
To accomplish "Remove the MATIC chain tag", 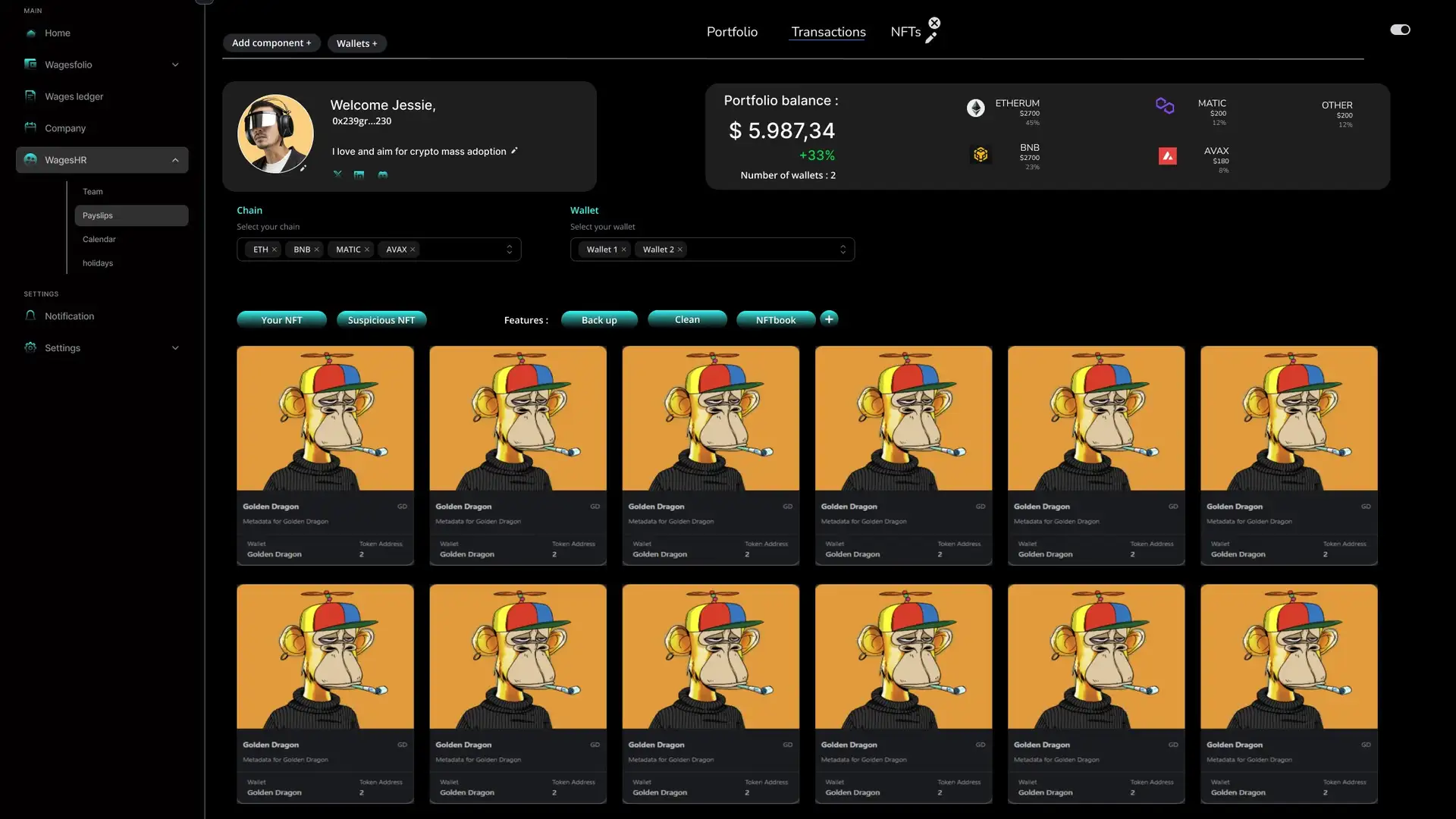I will [x=367, y=249].
